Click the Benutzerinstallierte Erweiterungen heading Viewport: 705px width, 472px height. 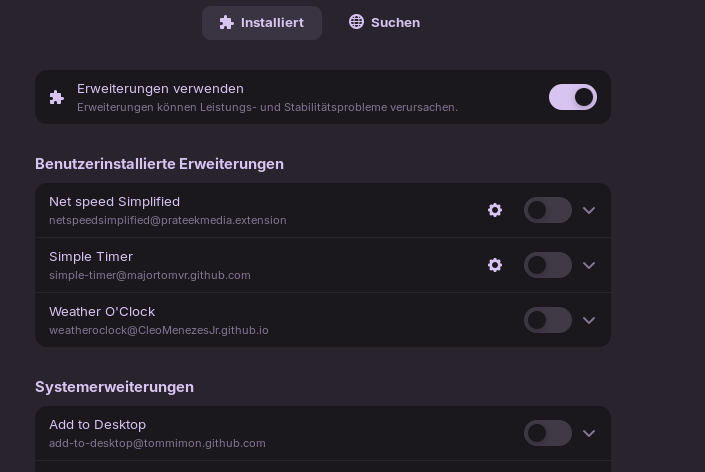159,164
